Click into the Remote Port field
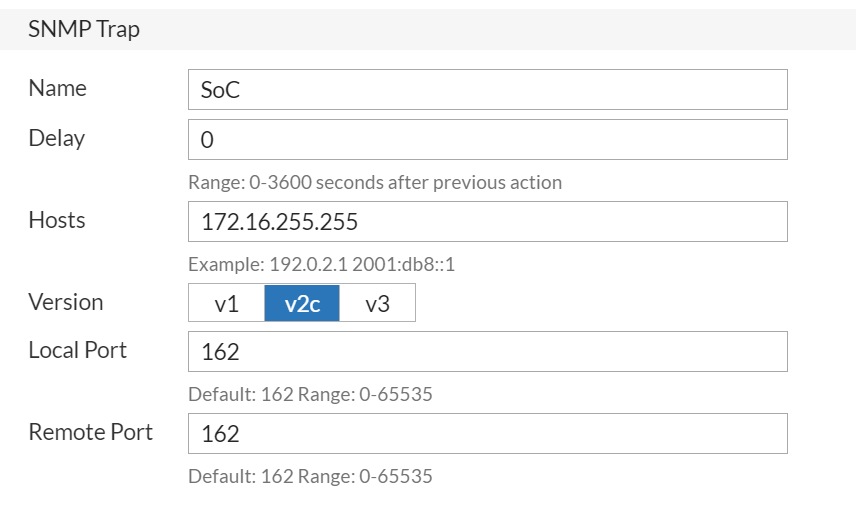856x516 pixels. click(x=487, y=434)
